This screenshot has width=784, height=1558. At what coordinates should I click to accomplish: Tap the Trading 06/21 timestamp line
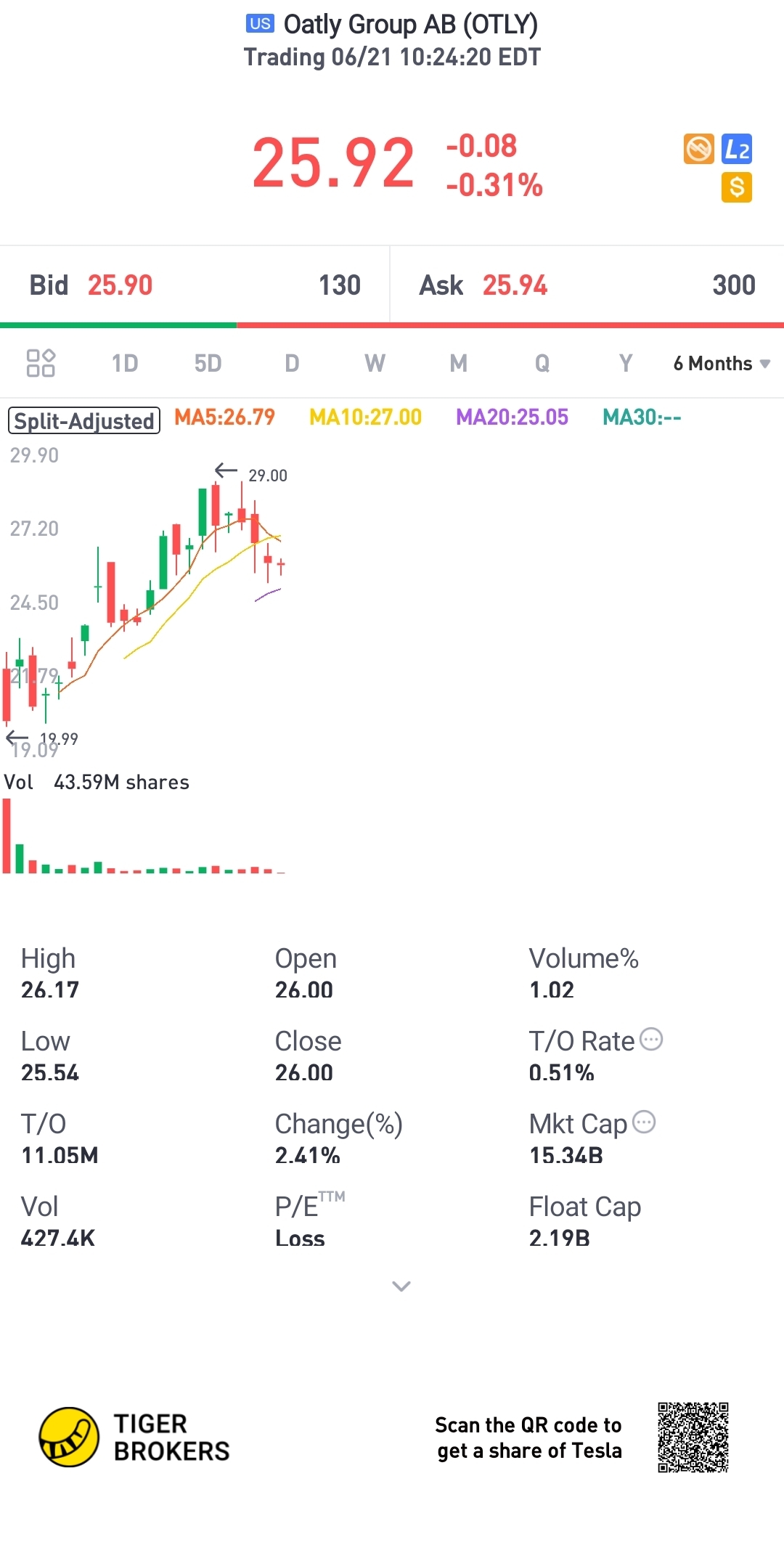tap(392, 57)
